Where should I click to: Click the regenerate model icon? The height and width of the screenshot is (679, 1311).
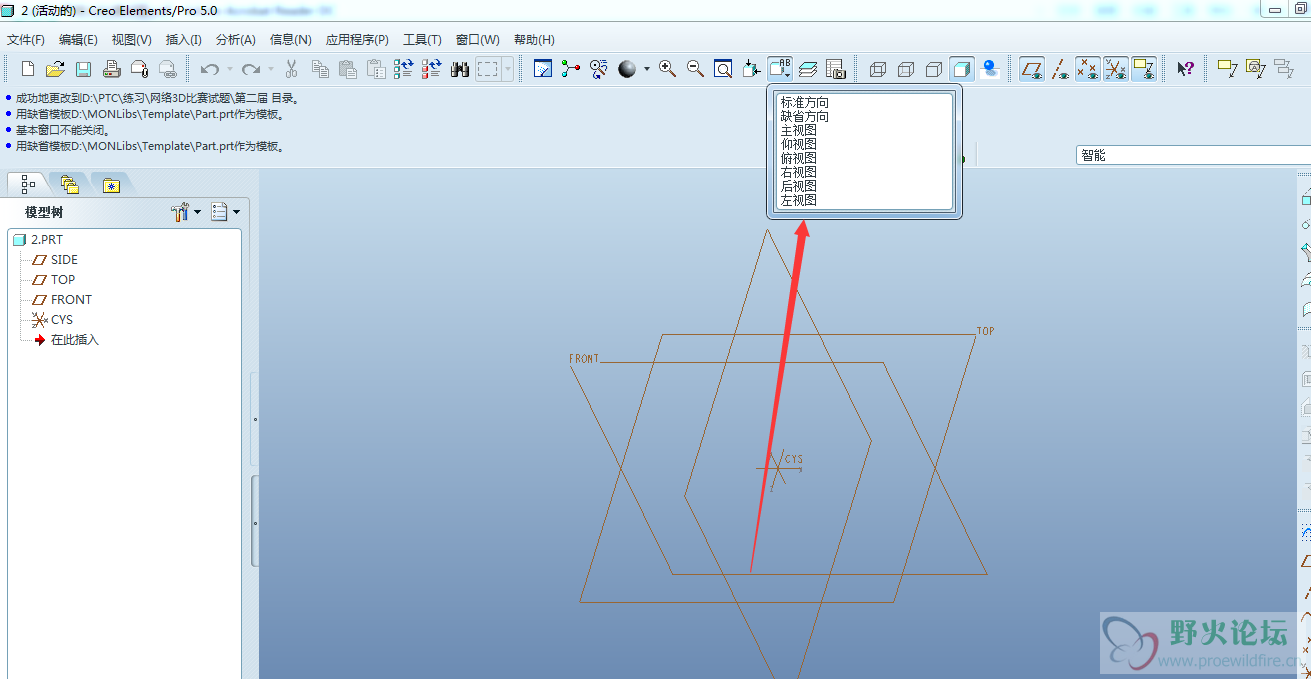pos(404,69)
